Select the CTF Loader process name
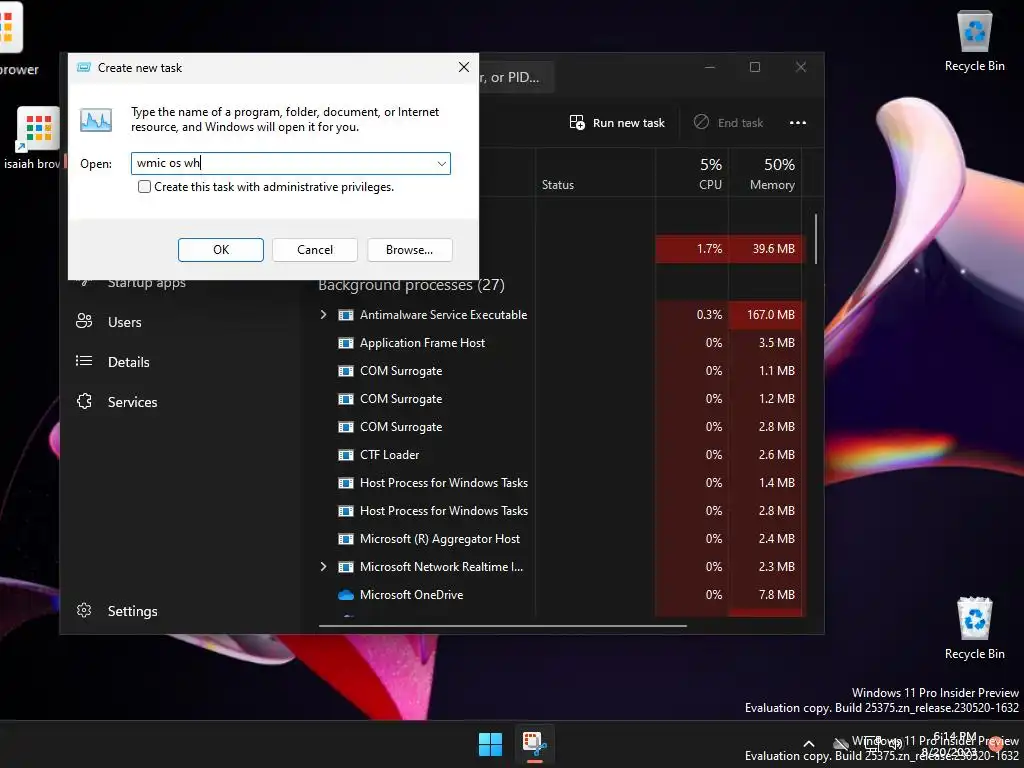Screen dimensions: 1024x768 pos(389,455)
